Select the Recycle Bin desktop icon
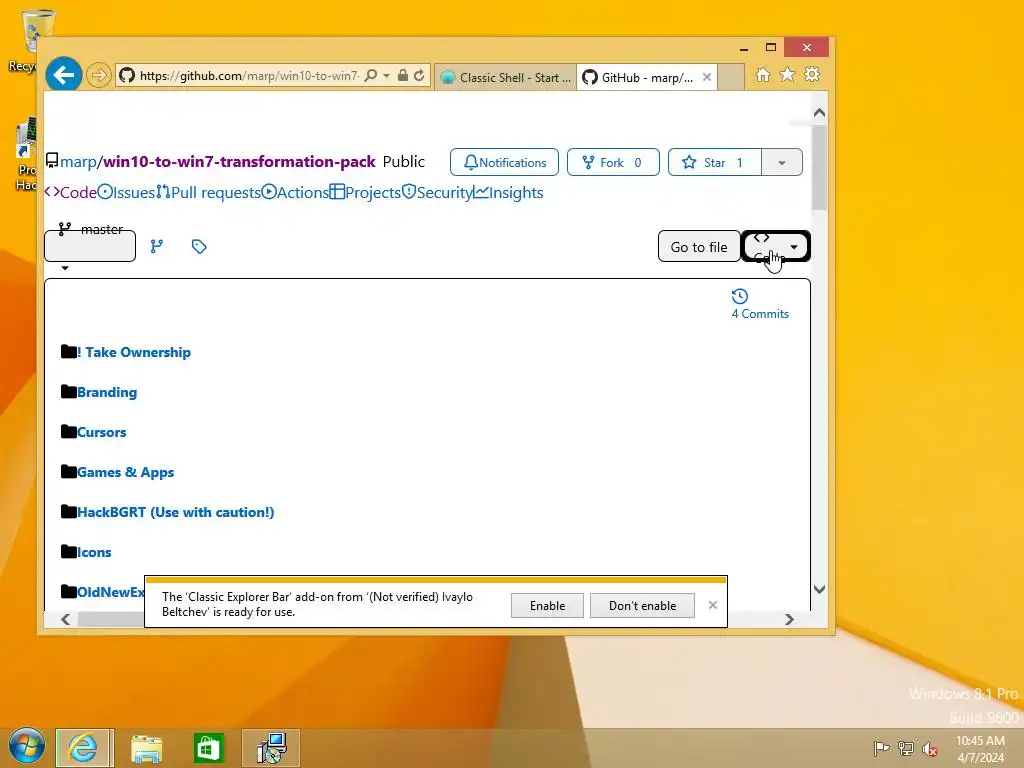1024x768 pixels. pos(24,40)
